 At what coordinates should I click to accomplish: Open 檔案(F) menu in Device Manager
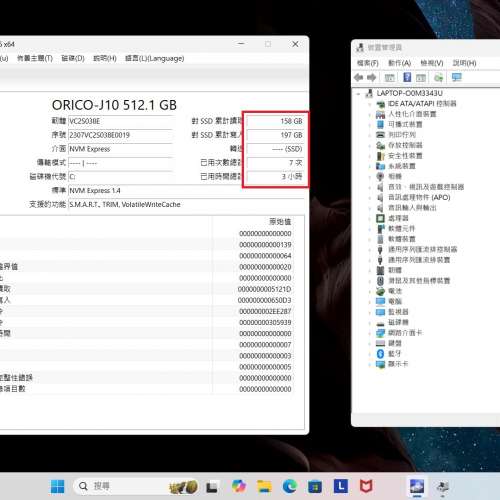(x=368, y=63)
